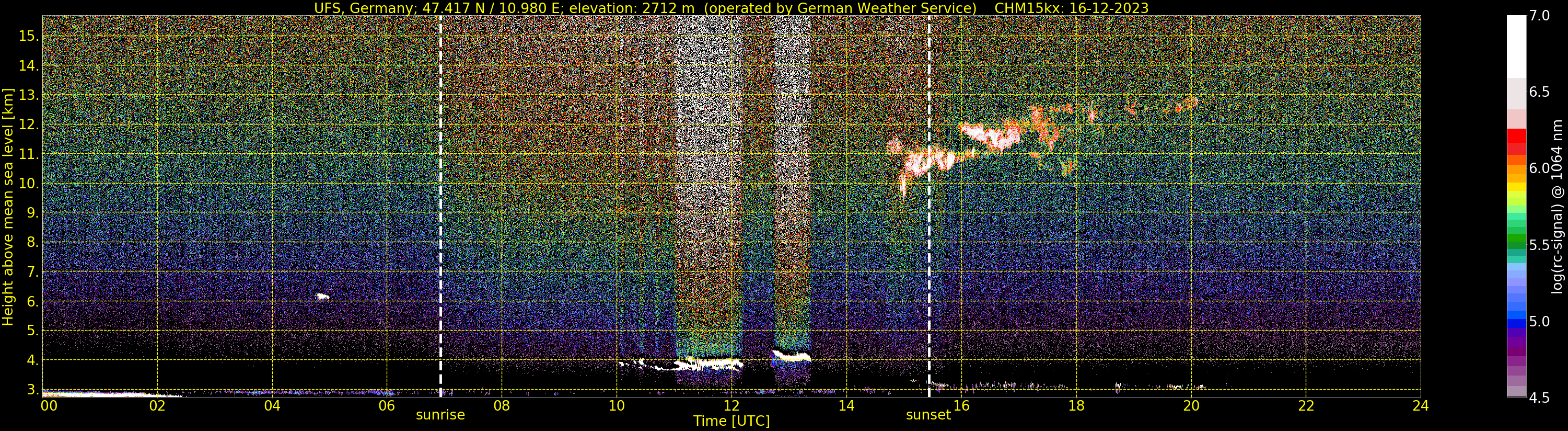1568x431 pixels.
Task: Click the colorbar tick label '6.0'
Action: [x=1539, y=168]
